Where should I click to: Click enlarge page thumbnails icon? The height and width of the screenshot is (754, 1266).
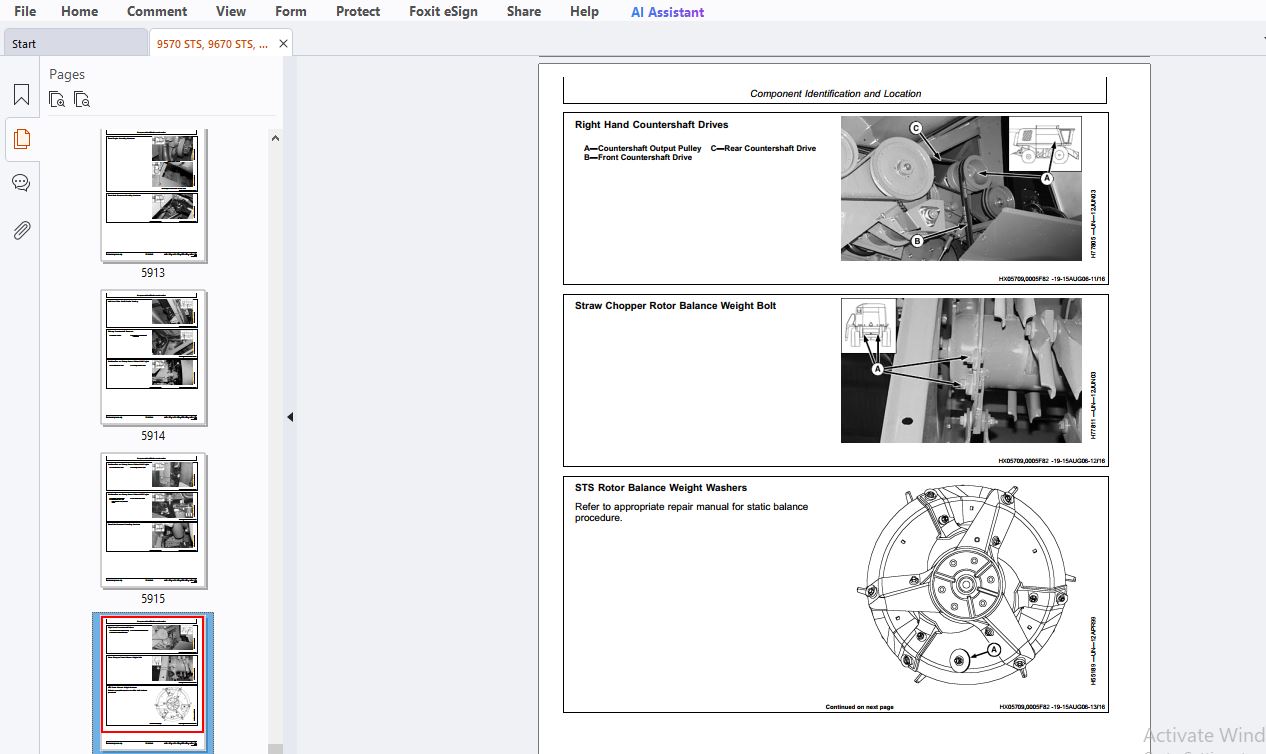coord(58,99)
